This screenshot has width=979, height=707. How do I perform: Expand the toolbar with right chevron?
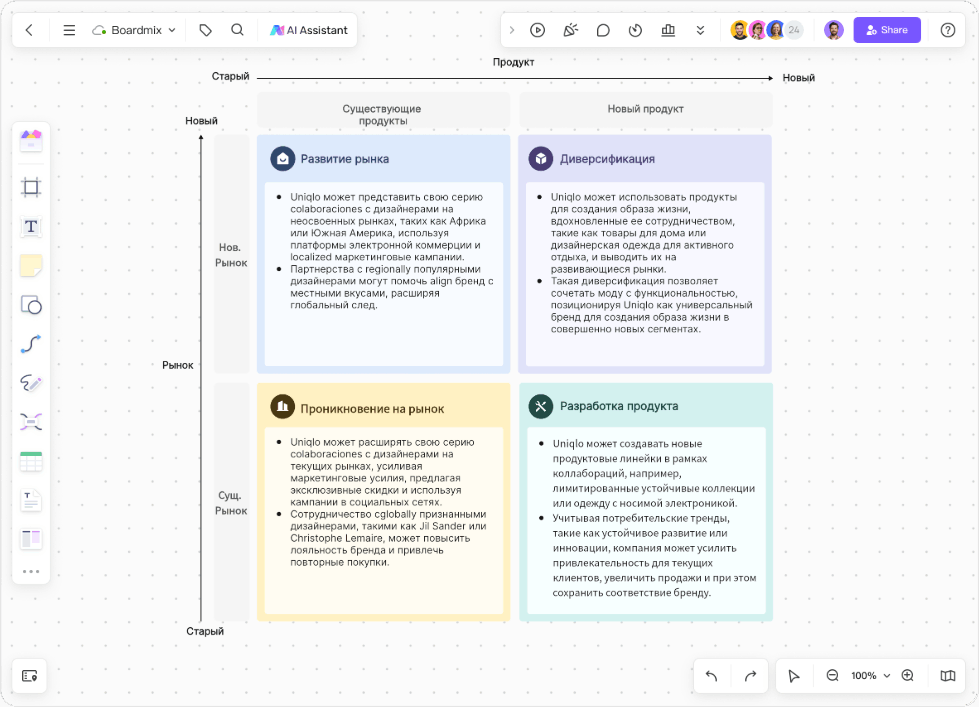pyautogui.click(x=512, y=30)
